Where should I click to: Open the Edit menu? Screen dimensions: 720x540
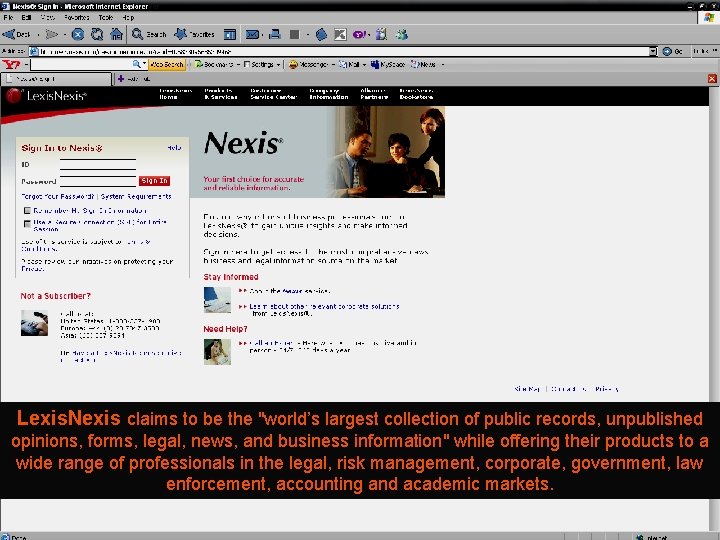26,17
